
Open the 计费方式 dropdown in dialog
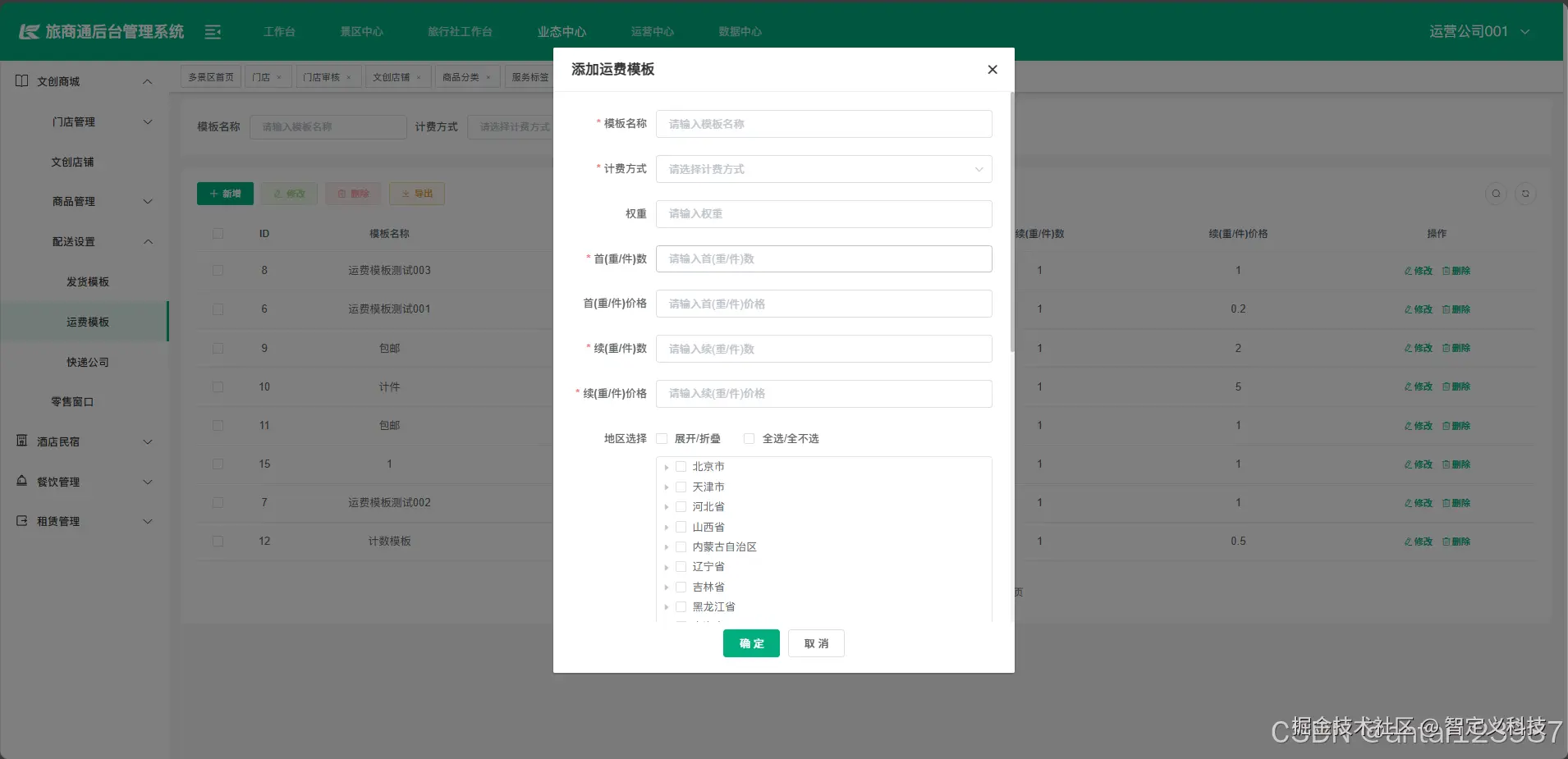pos(823,169)
